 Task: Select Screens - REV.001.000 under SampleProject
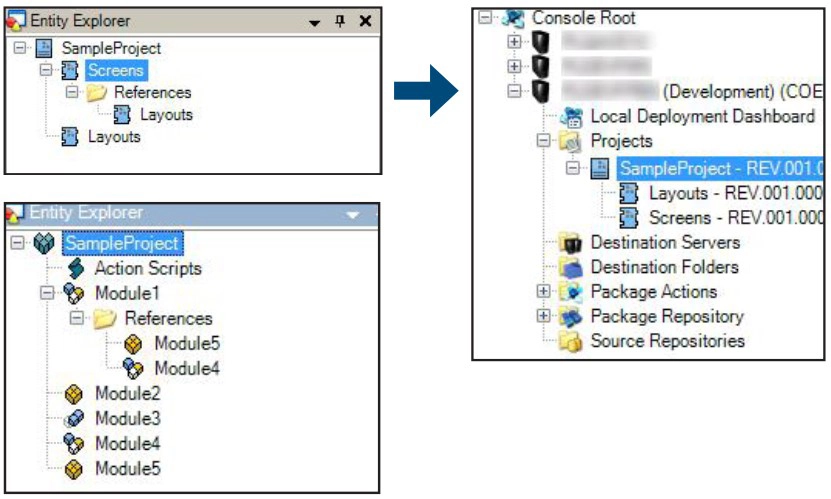pos(736,218)
